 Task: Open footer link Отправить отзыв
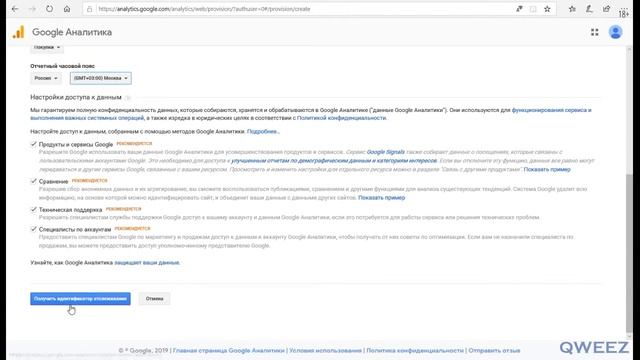[494, 351]
